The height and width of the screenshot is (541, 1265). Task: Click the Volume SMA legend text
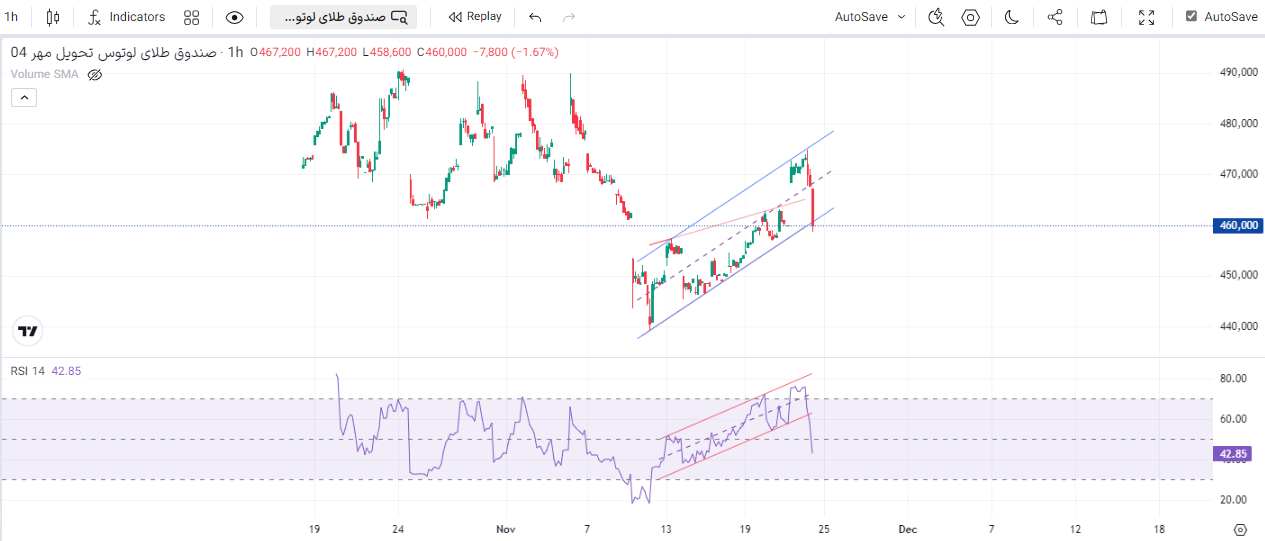(45, 74)
